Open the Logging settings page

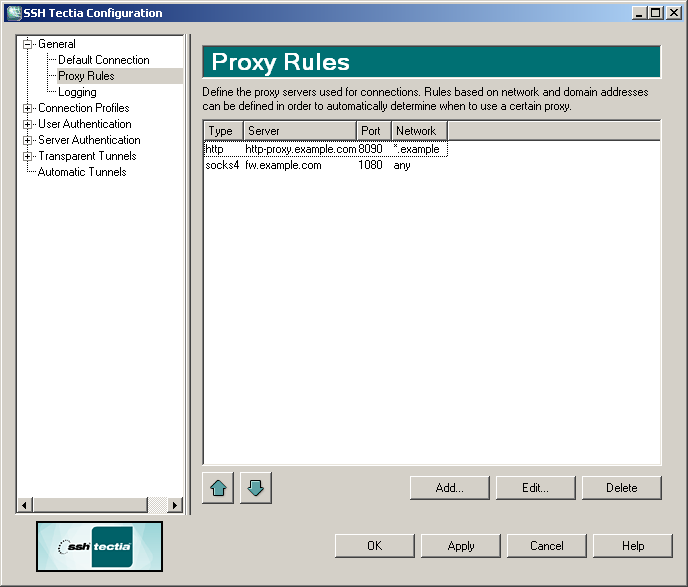tap(77, 92)
